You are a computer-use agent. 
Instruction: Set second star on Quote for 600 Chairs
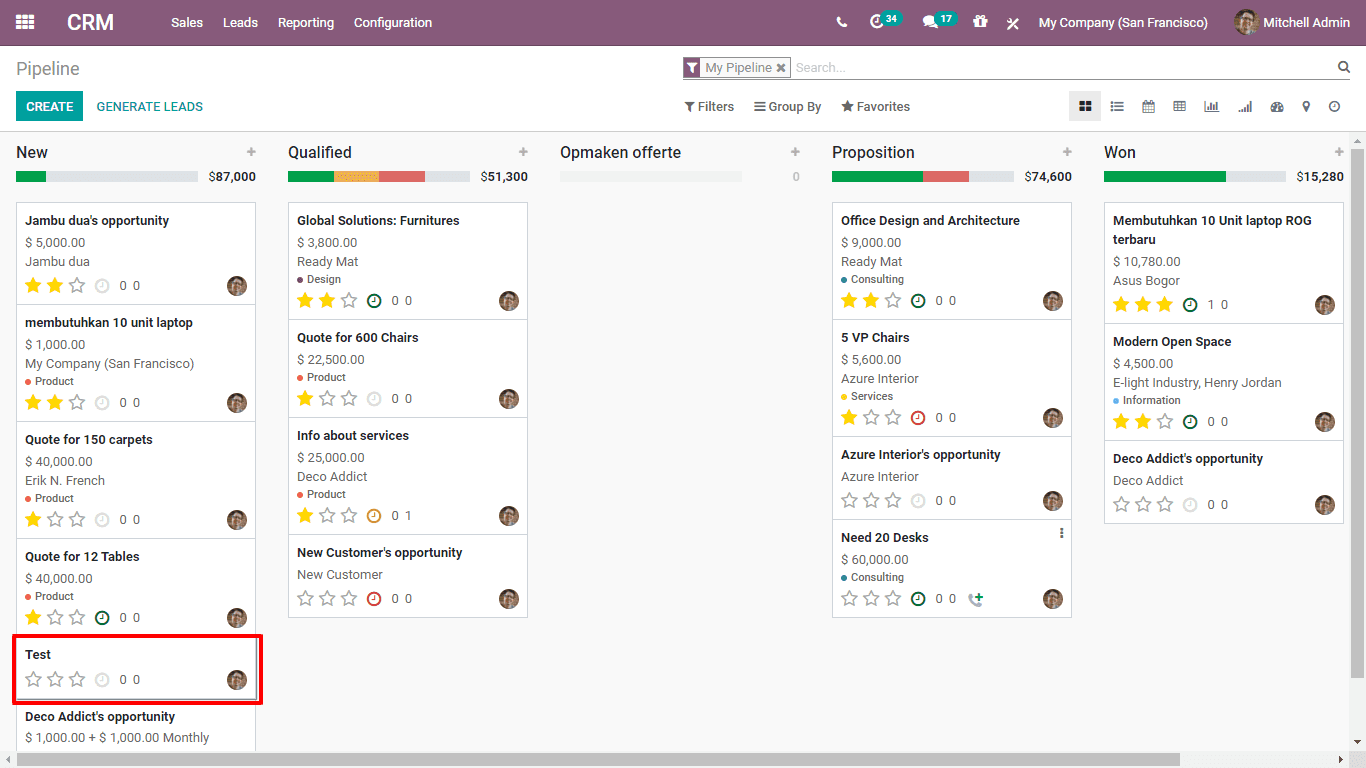pos(327,399)
